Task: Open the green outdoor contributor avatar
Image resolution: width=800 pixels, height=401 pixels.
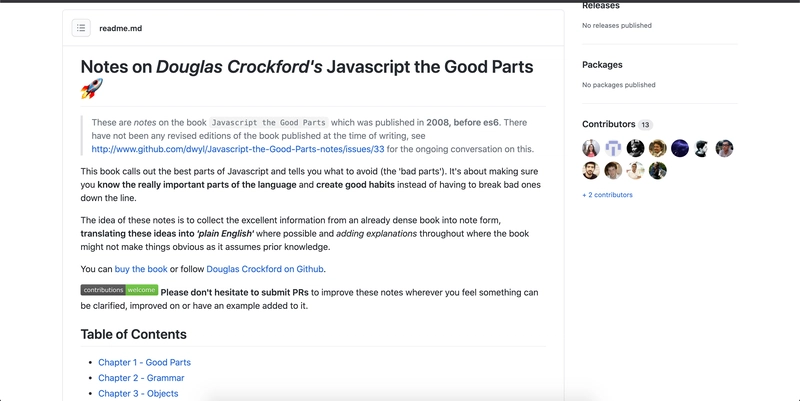Action: (658, 170)
